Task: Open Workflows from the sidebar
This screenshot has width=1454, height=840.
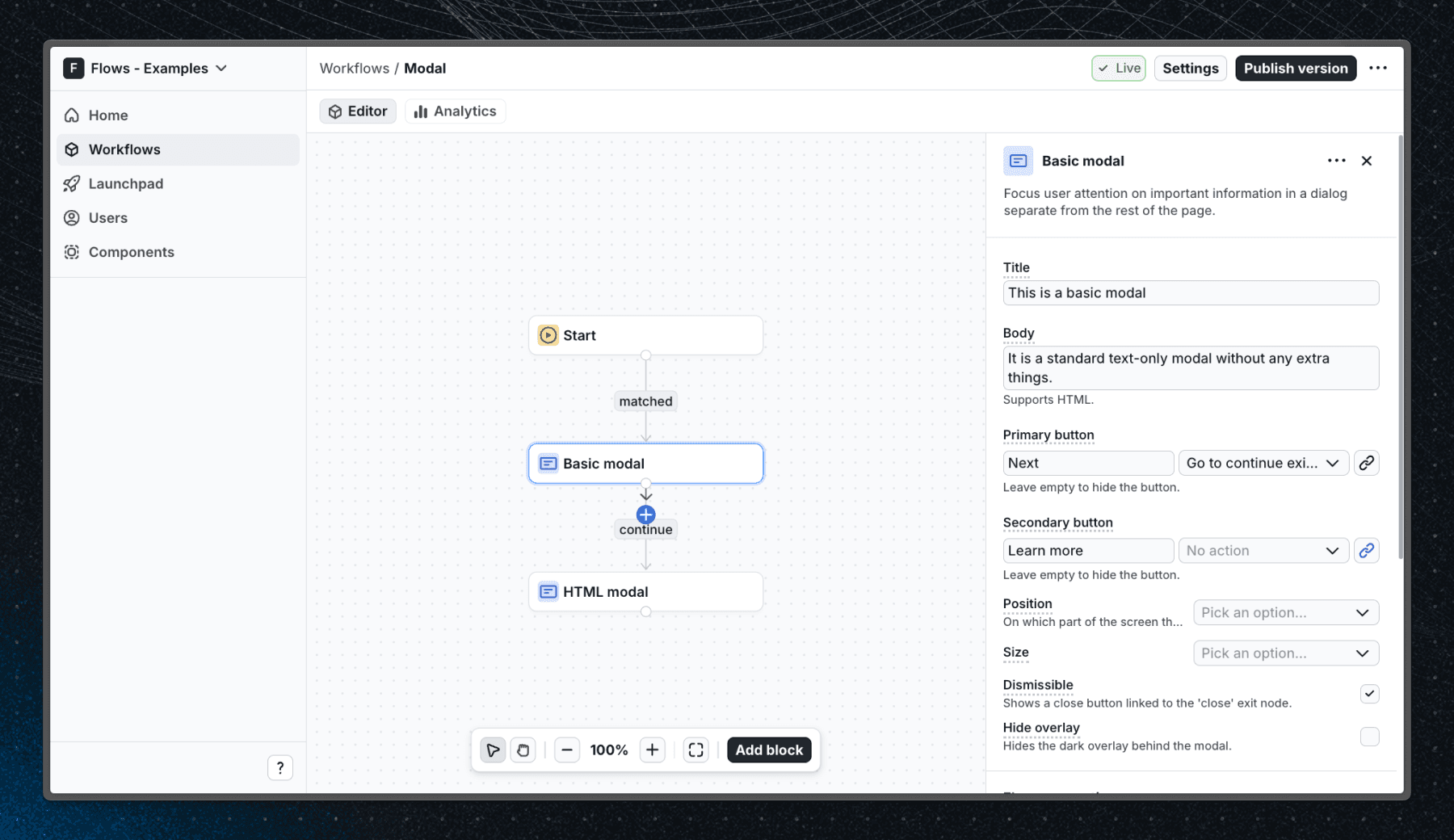Action: pos(124,149)
